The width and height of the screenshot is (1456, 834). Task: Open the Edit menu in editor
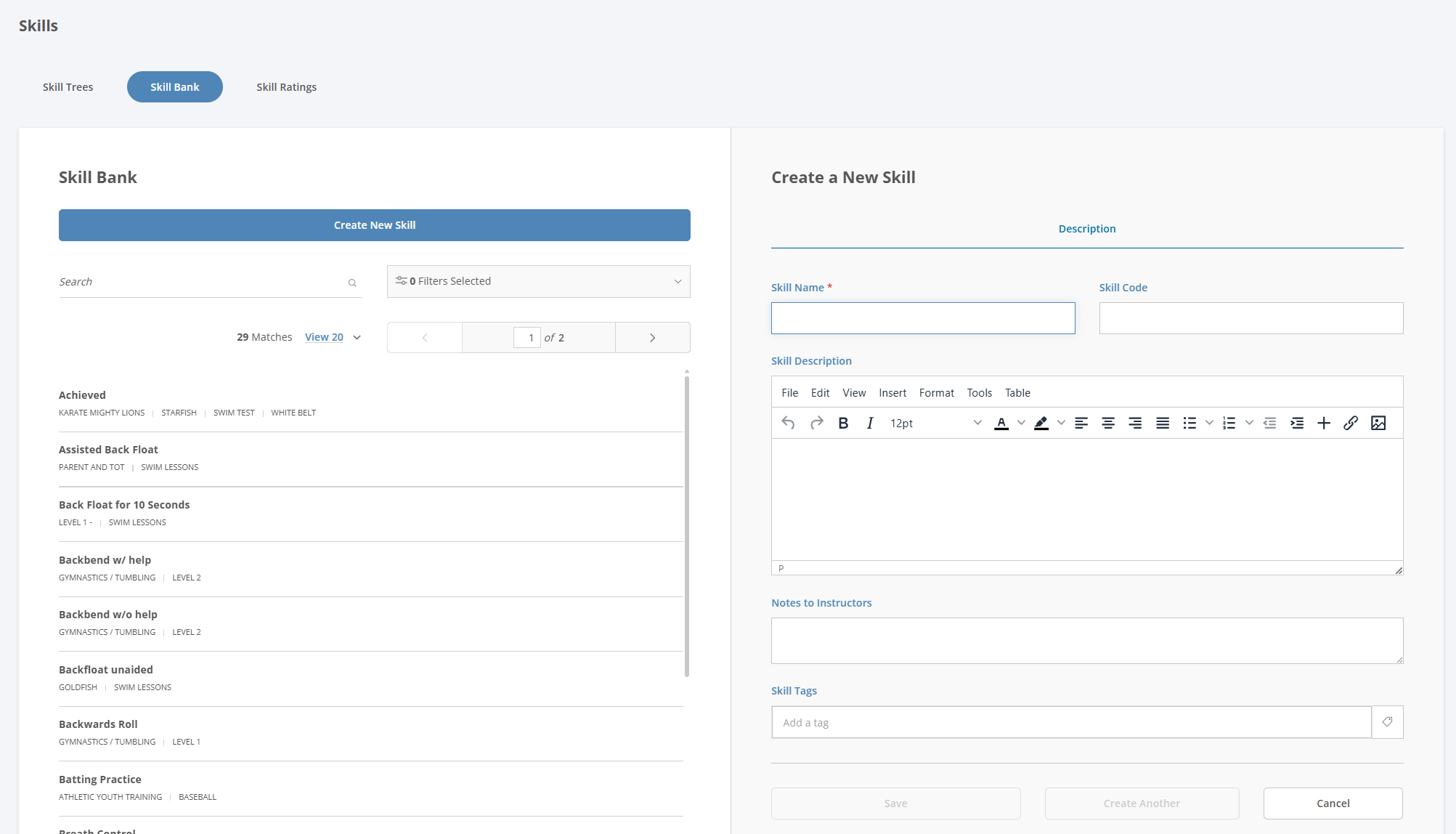(x=820, y=392)
